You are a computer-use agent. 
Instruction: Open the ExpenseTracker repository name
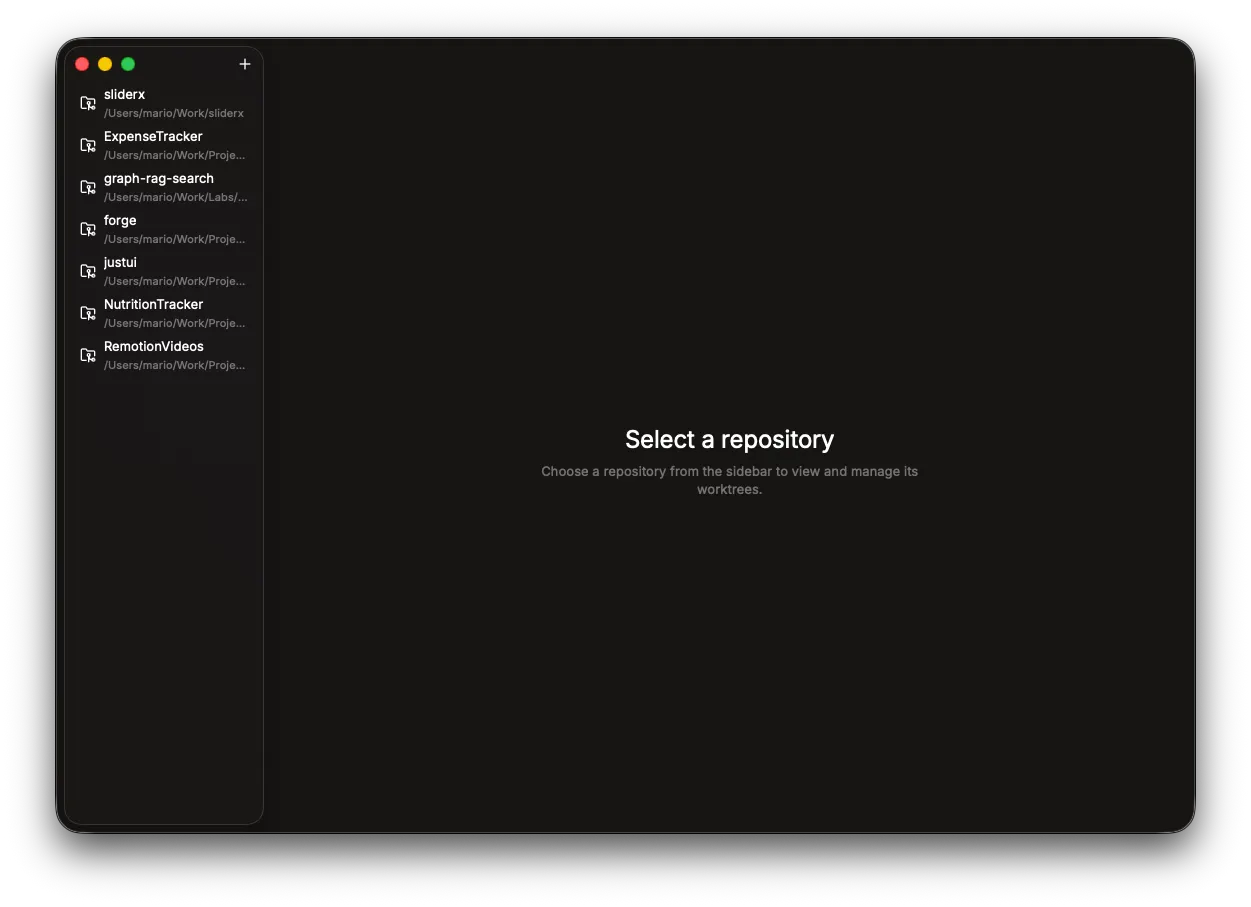point(153,136)
